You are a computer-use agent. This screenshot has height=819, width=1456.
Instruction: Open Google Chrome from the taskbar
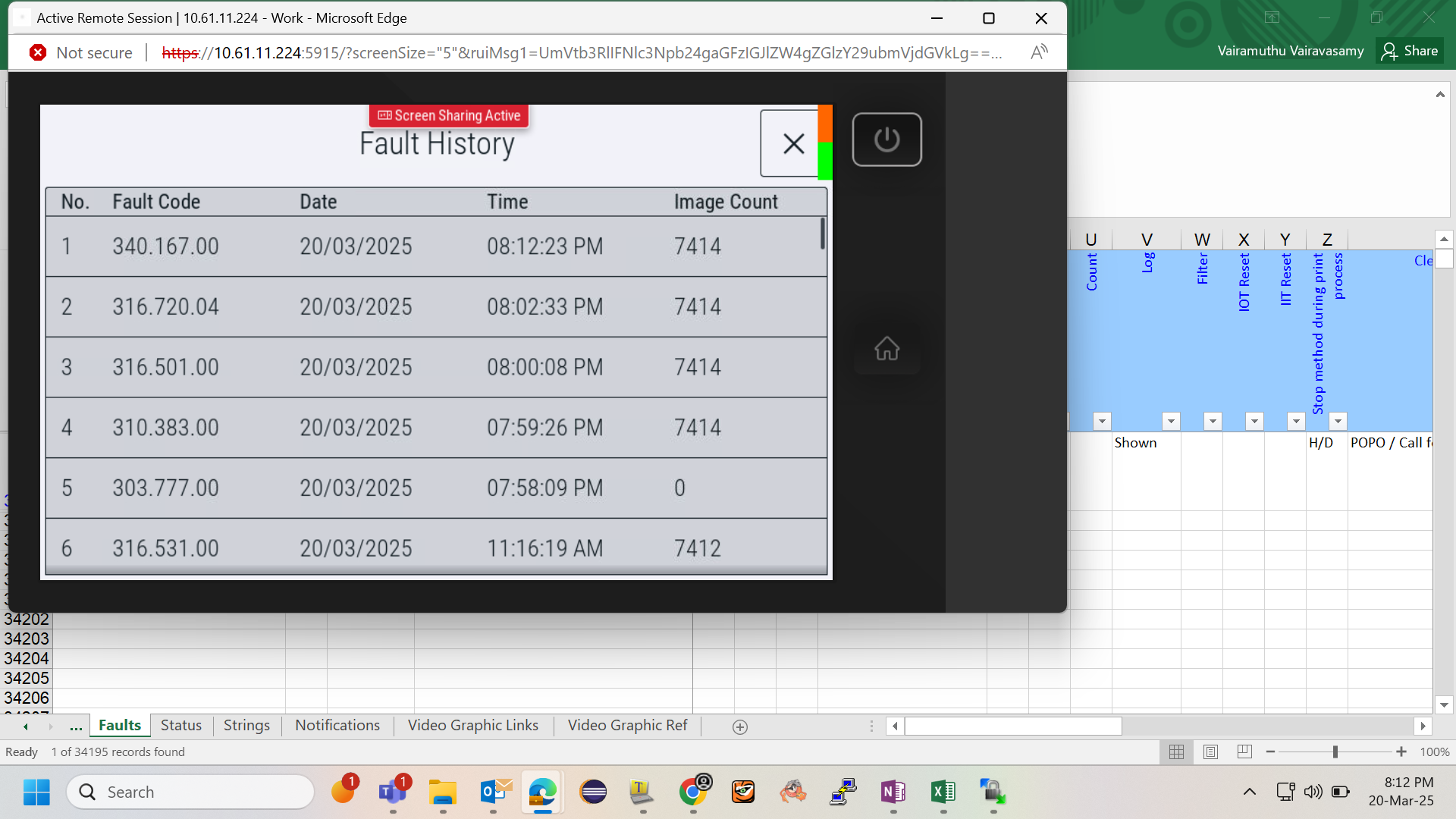692,792
